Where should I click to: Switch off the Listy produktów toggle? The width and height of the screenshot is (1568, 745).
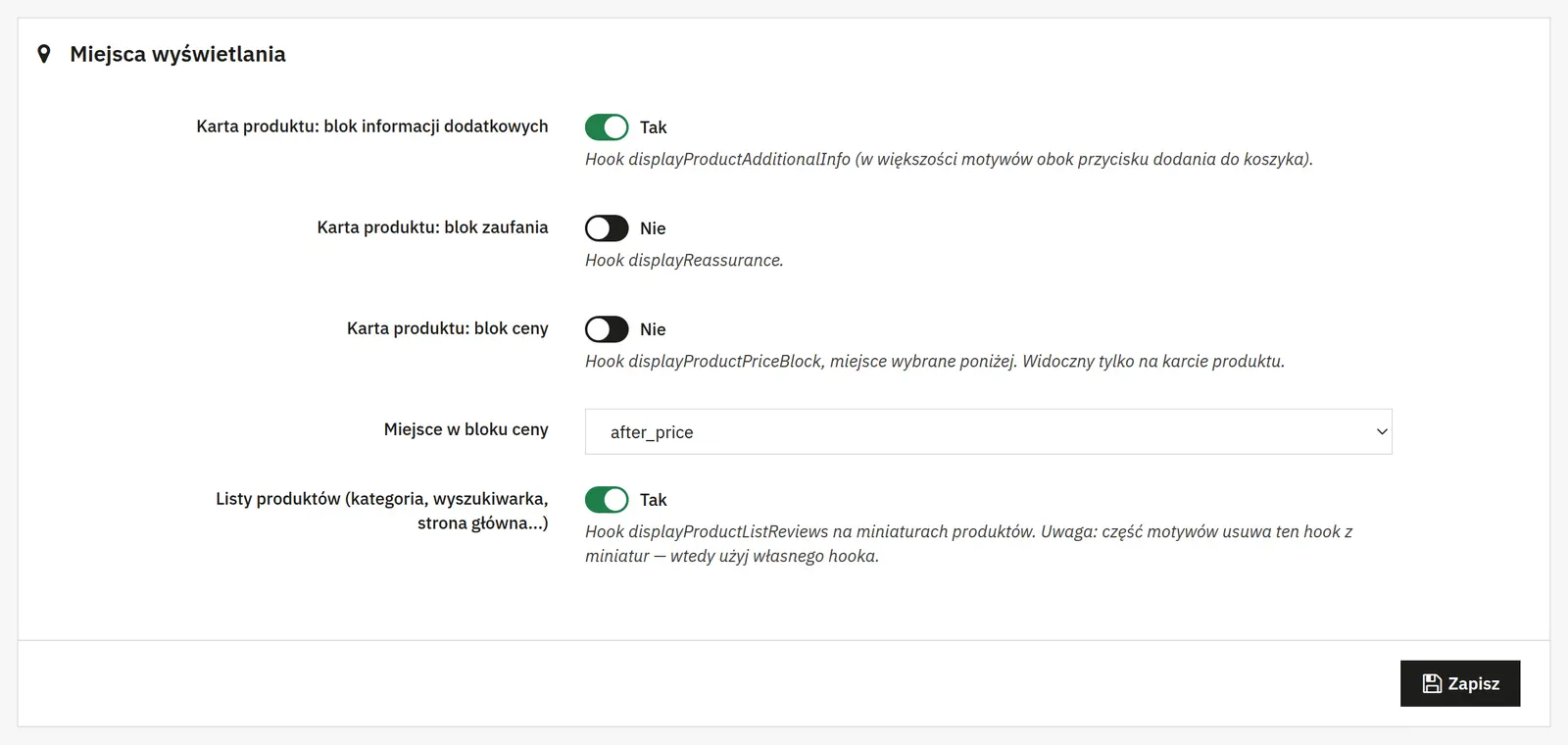(x=607, y=500)
